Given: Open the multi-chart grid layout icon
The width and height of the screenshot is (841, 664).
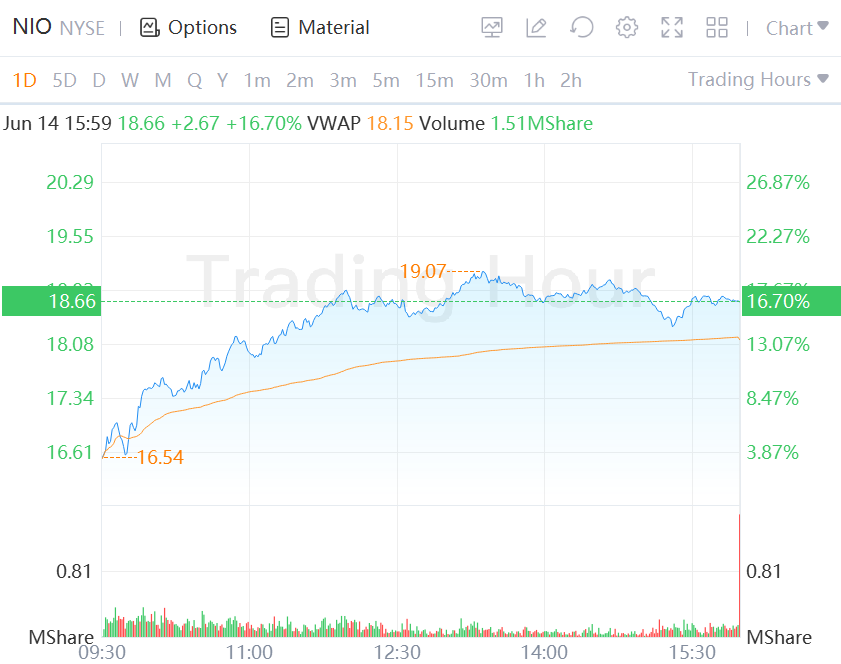Looking at the screenshot, I should pos(717,28).
